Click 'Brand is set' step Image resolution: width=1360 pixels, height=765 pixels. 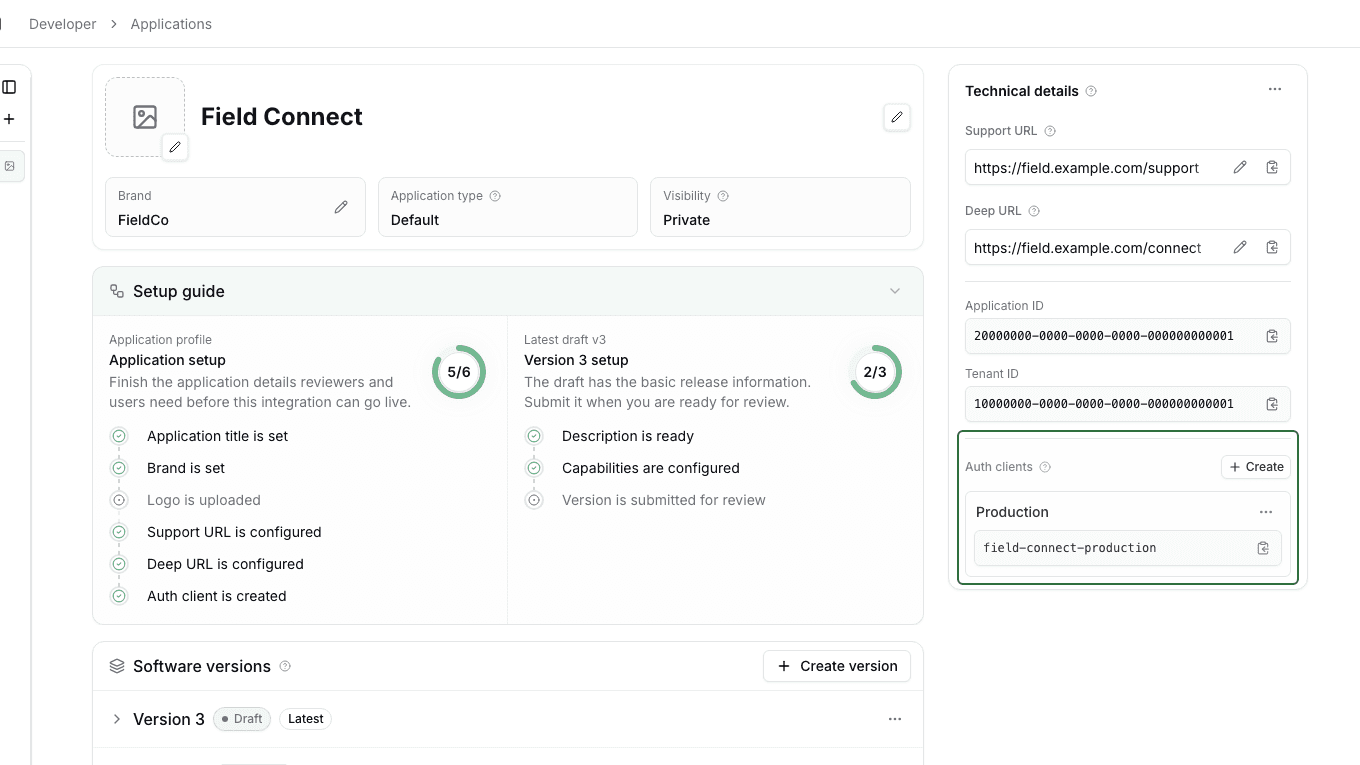click(186, 468)
